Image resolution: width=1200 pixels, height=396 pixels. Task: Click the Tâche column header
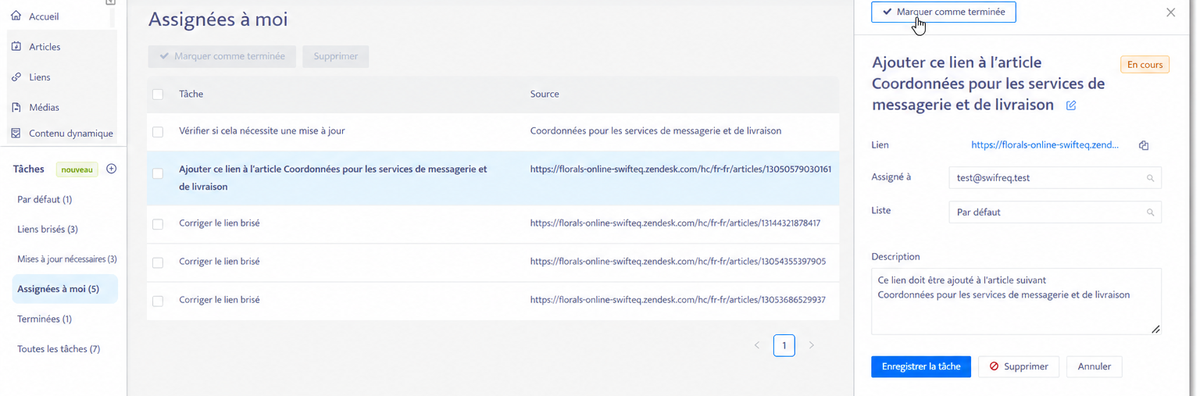click(191, 94)
